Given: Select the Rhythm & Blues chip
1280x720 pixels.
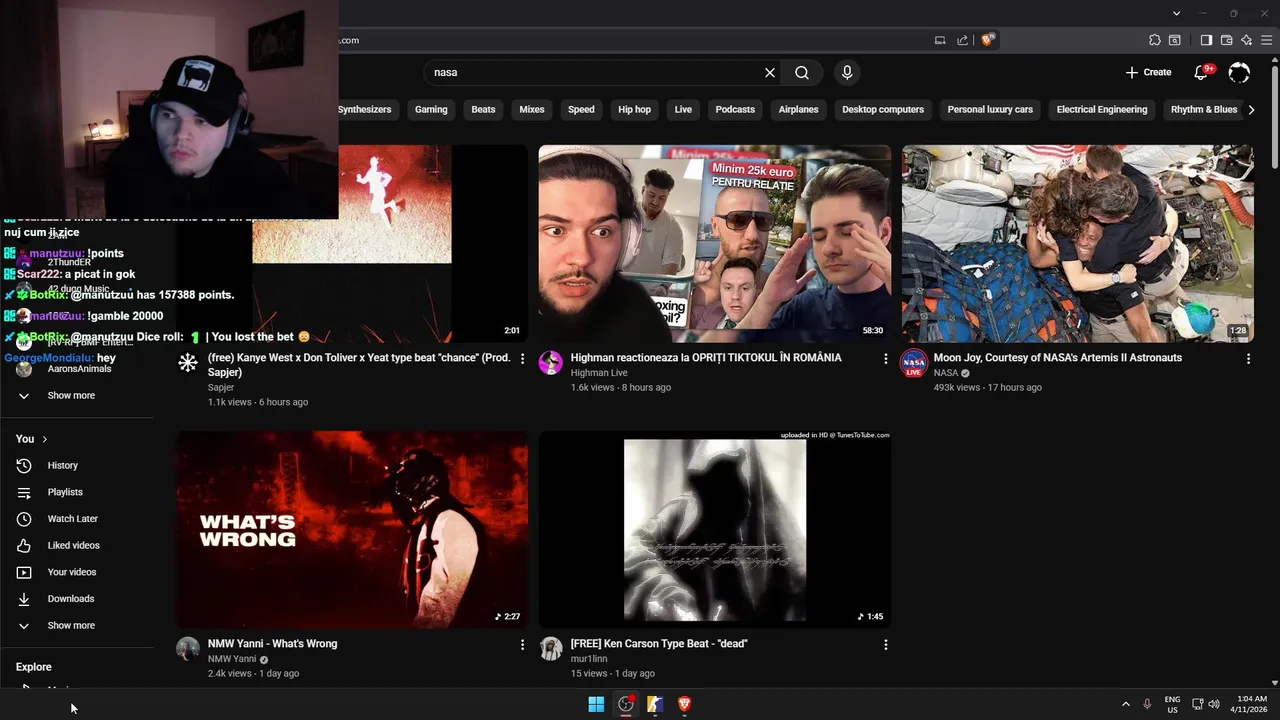Looking at the screenshot, I should click(x=1204, y=109).
